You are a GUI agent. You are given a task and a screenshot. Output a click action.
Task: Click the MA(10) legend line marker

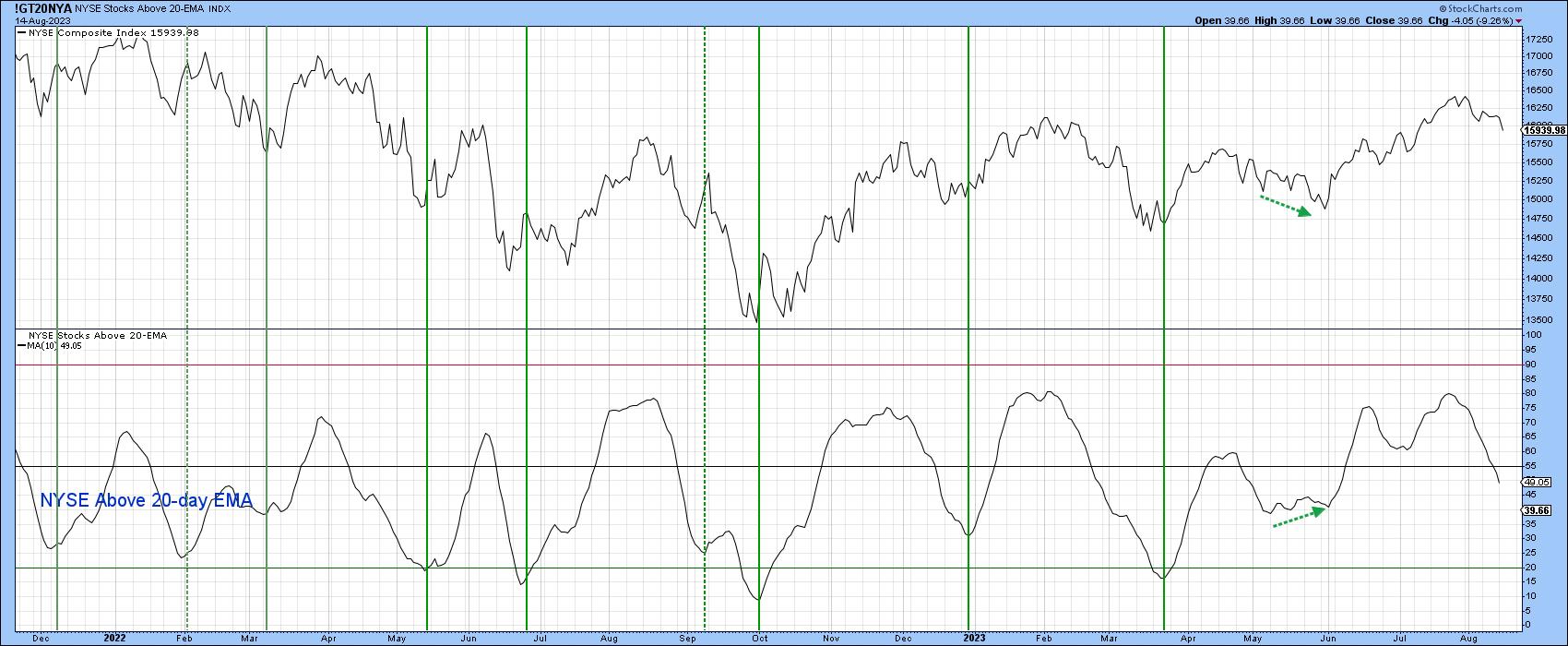pyautogui.click(x=21, y=346)
